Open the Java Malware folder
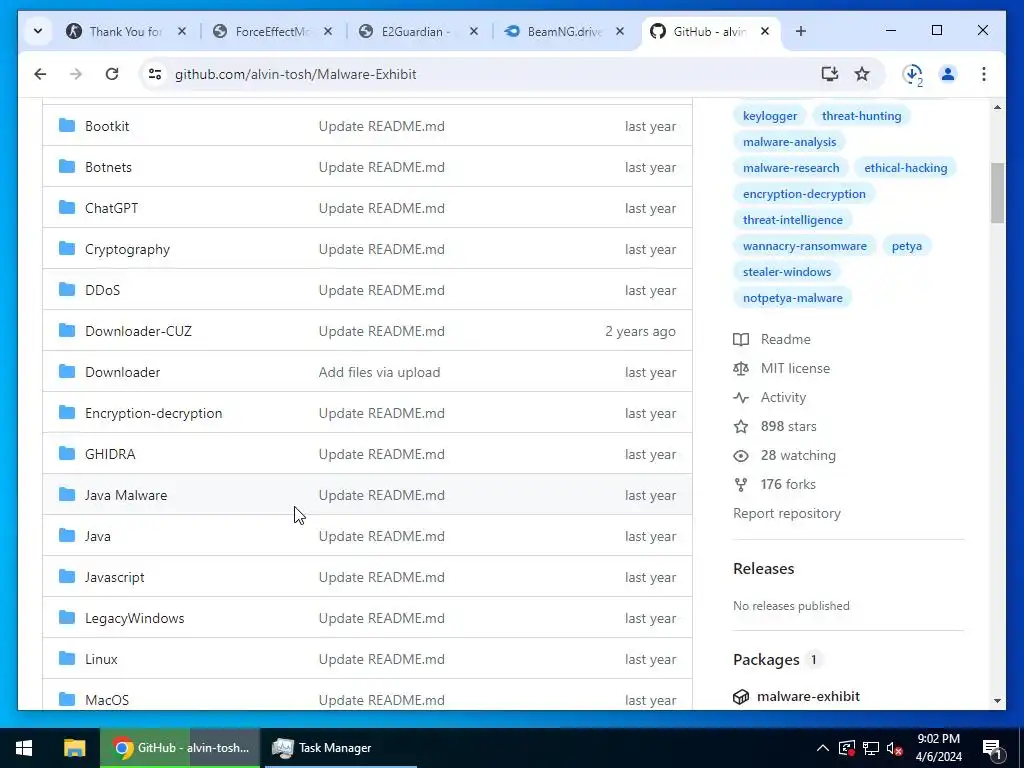The height and width of the screenshot is (768, 1024). [x=126, y=495]
